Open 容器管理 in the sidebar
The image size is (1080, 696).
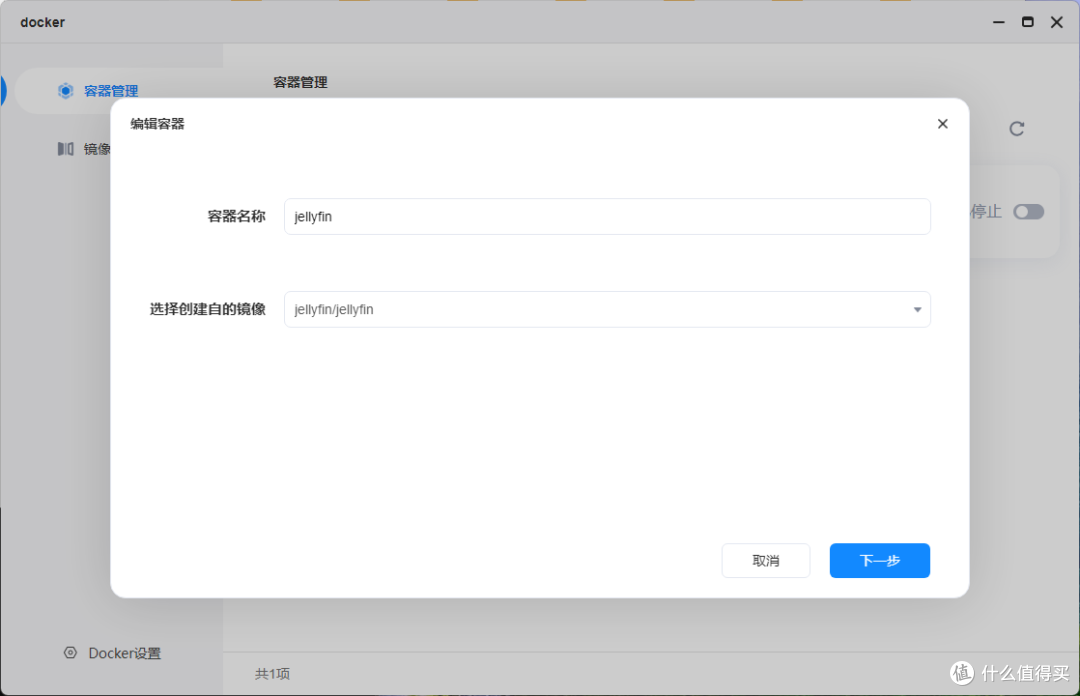(111, 91)
